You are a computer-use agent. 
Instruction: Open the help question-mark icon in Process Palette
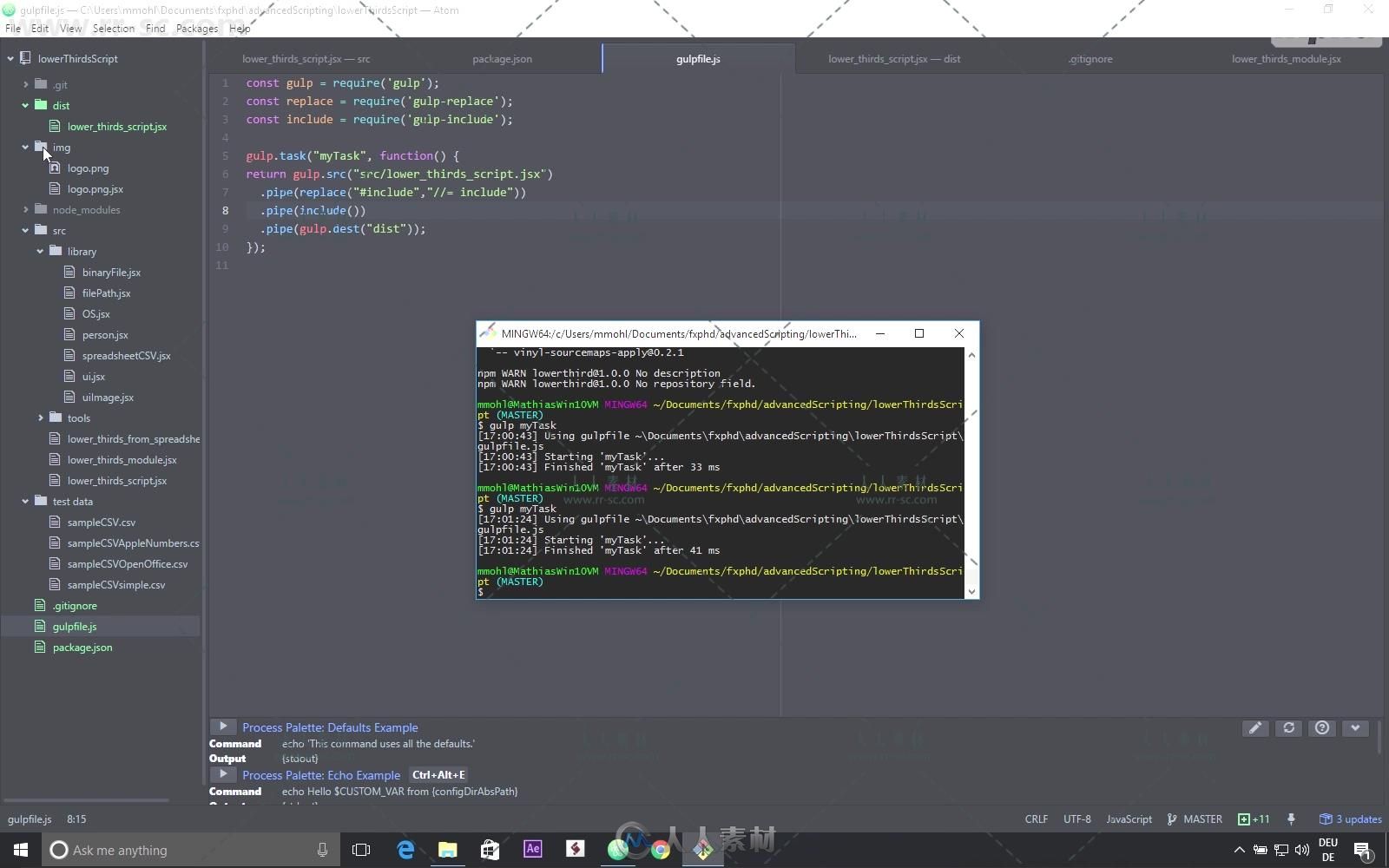click(1322, 728)
